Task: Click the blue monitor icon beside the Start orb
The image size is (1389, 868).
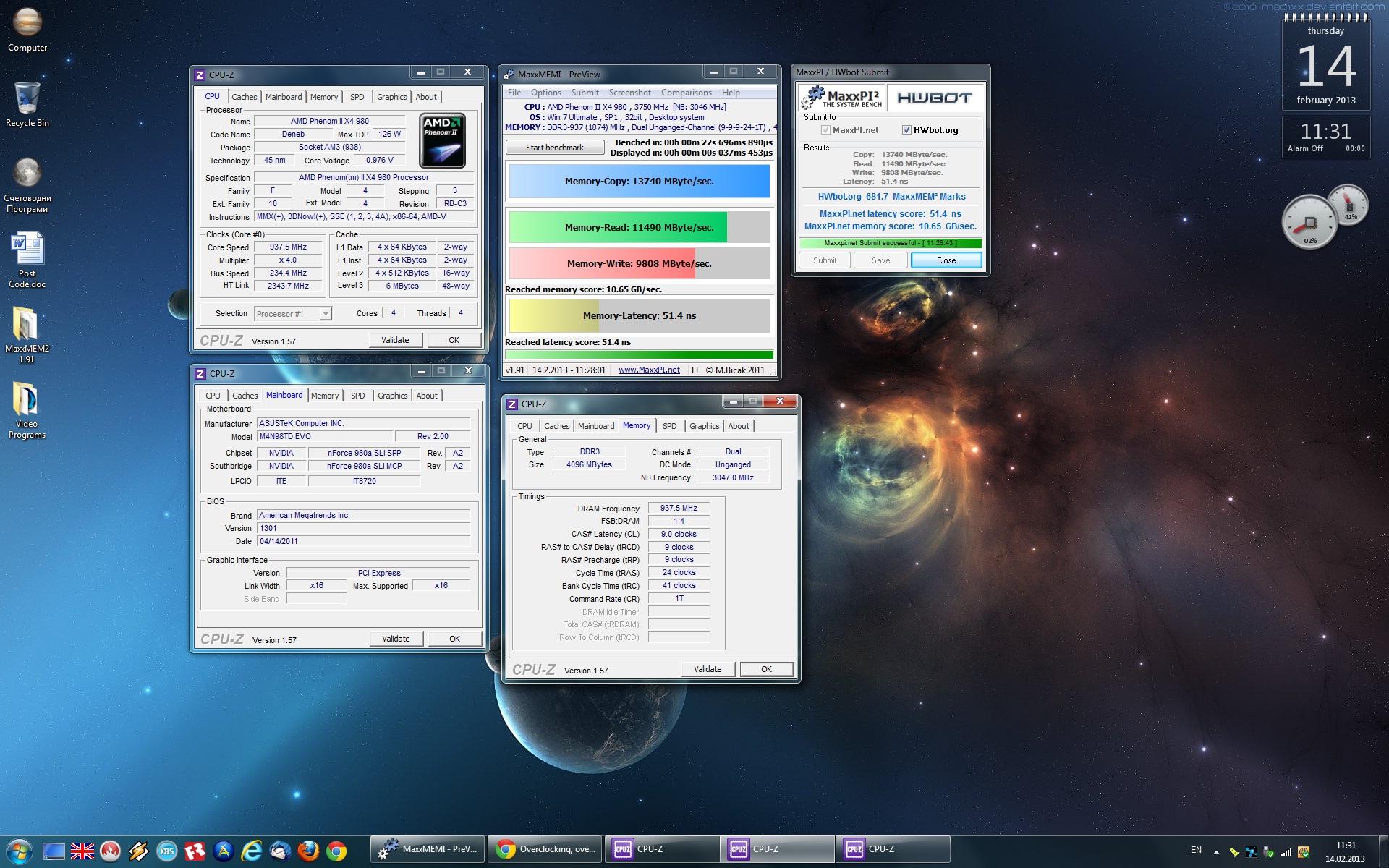Action: tap(54, 851)
